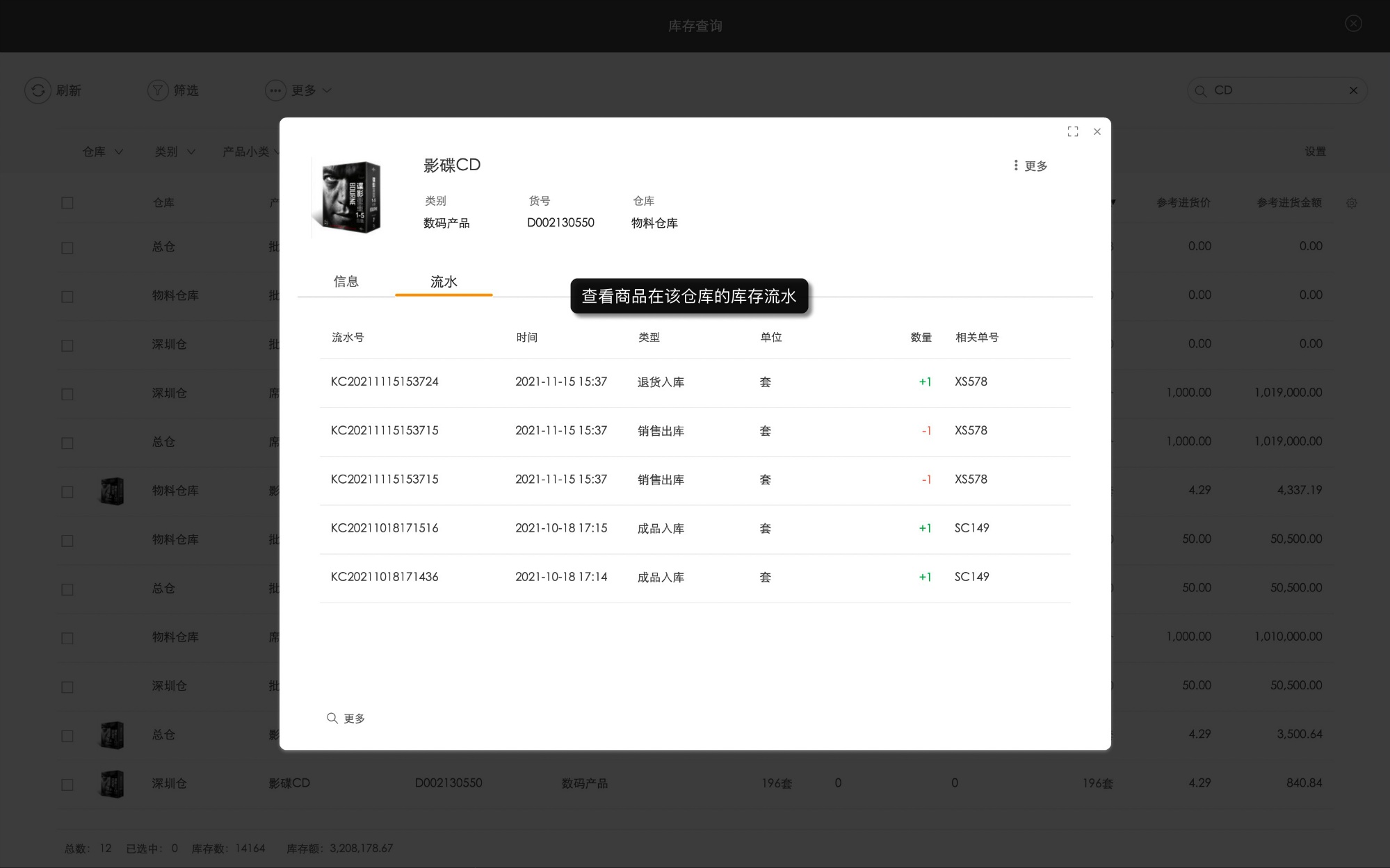The image size is (1390, 868).
Task: Click the search magnifier icon
Action: pos(1201,90)
